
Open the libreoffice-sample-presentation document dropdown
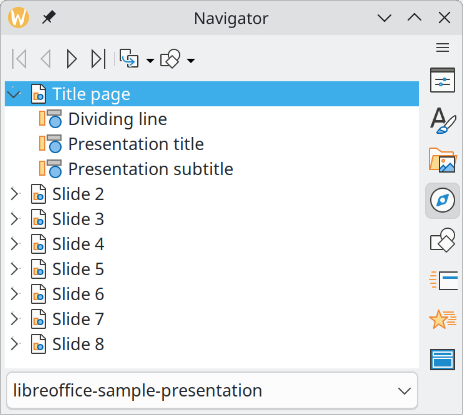(212, 391)
